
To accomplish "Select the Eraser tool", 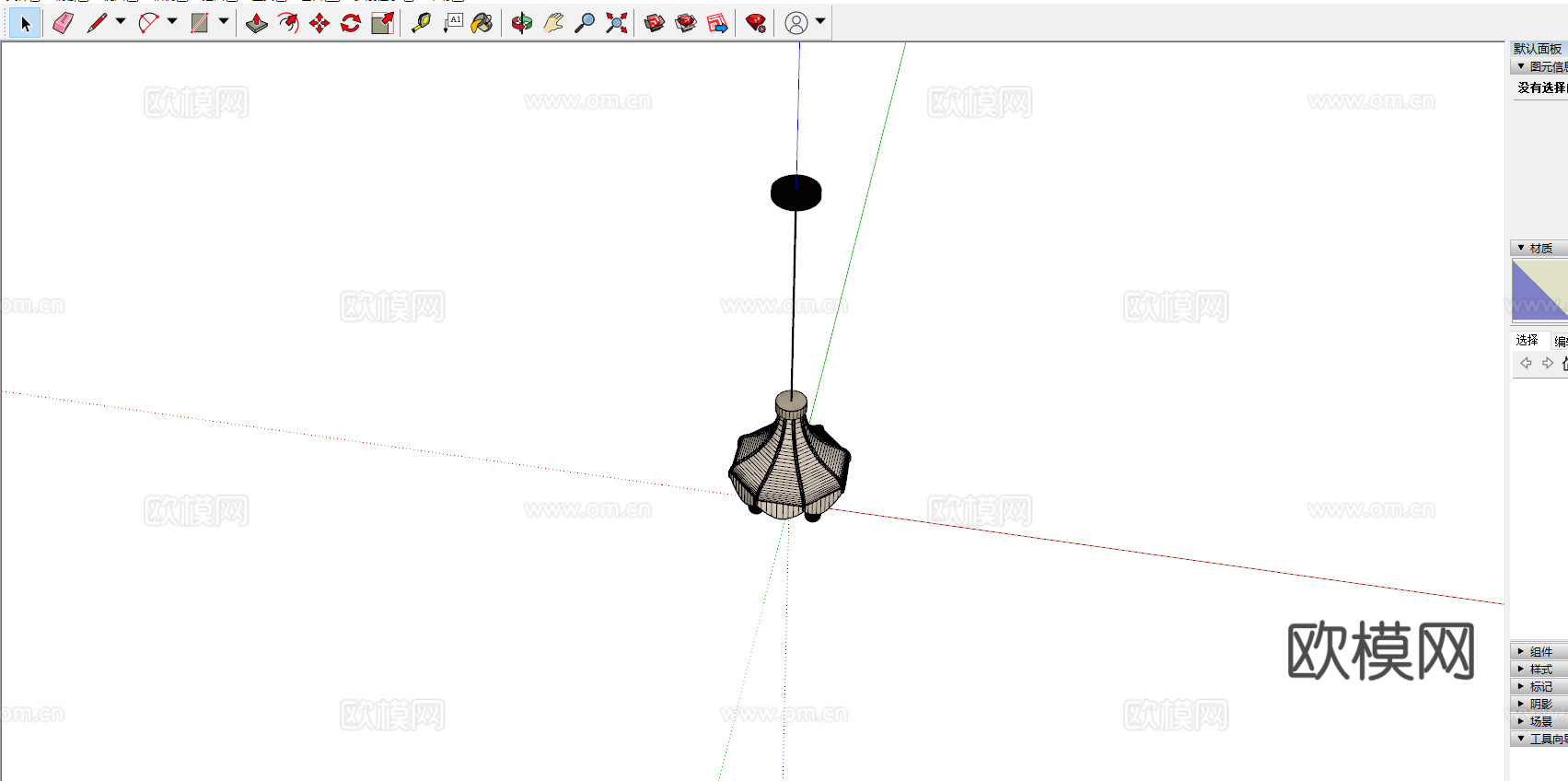I will 63,23.
